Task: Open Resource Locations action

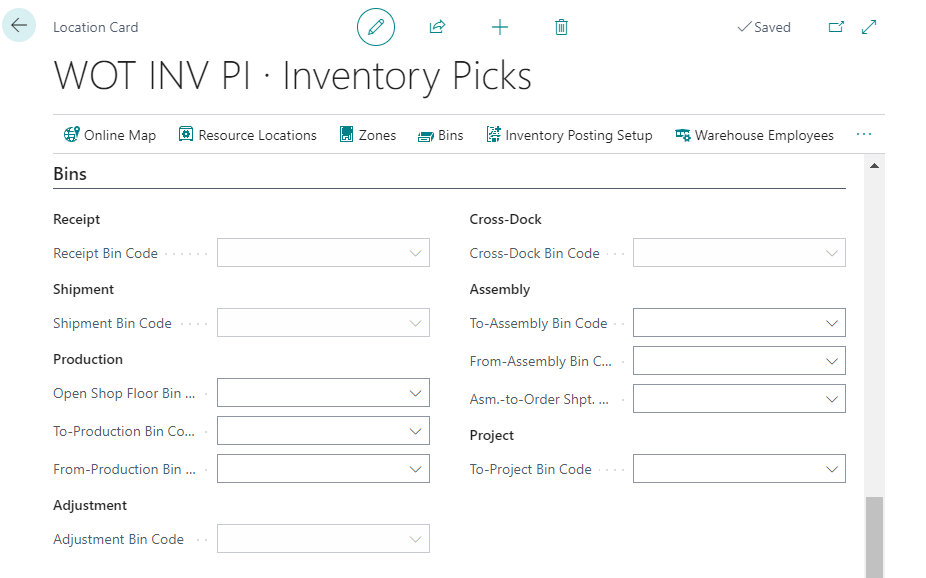Action: [247, 135]
